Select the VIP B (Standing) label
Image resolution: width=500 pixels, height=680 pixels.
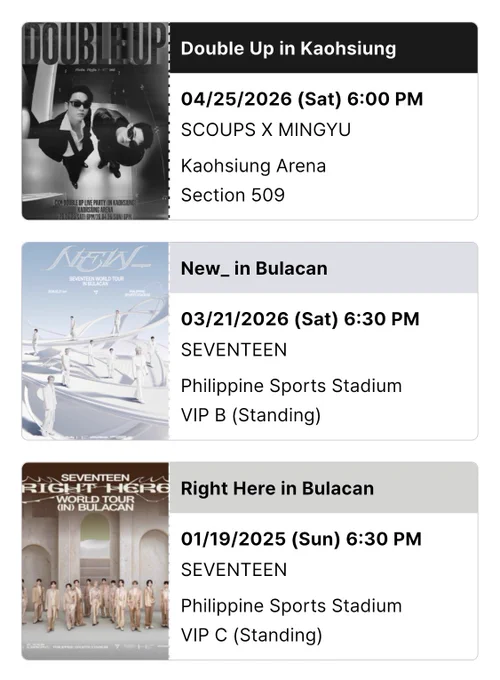click(x=251, y=415)
